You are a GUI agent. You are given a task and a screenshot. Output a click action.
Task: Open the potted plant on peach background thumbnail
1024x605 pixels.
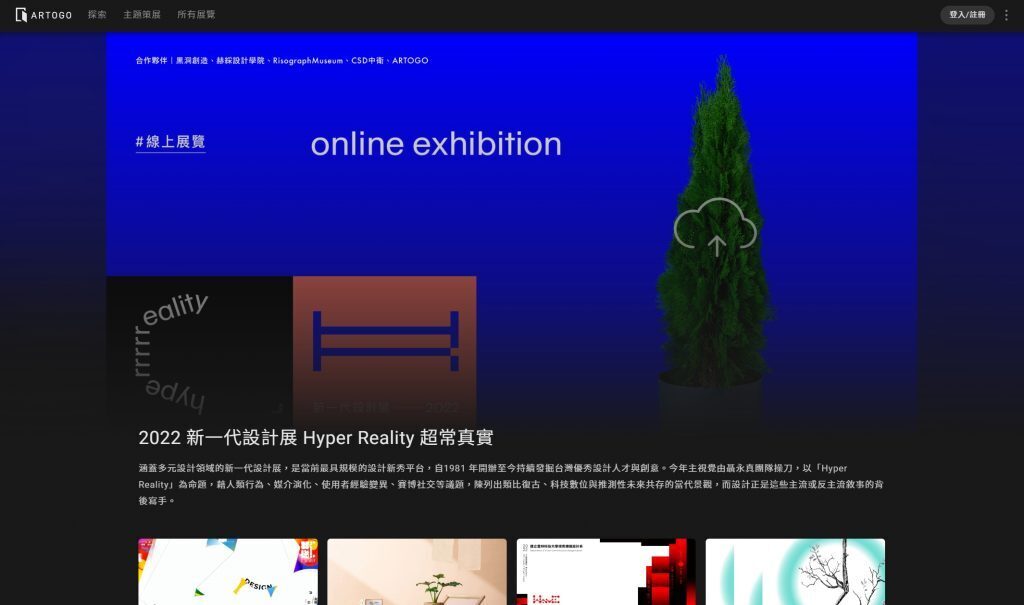coord(417,572)
